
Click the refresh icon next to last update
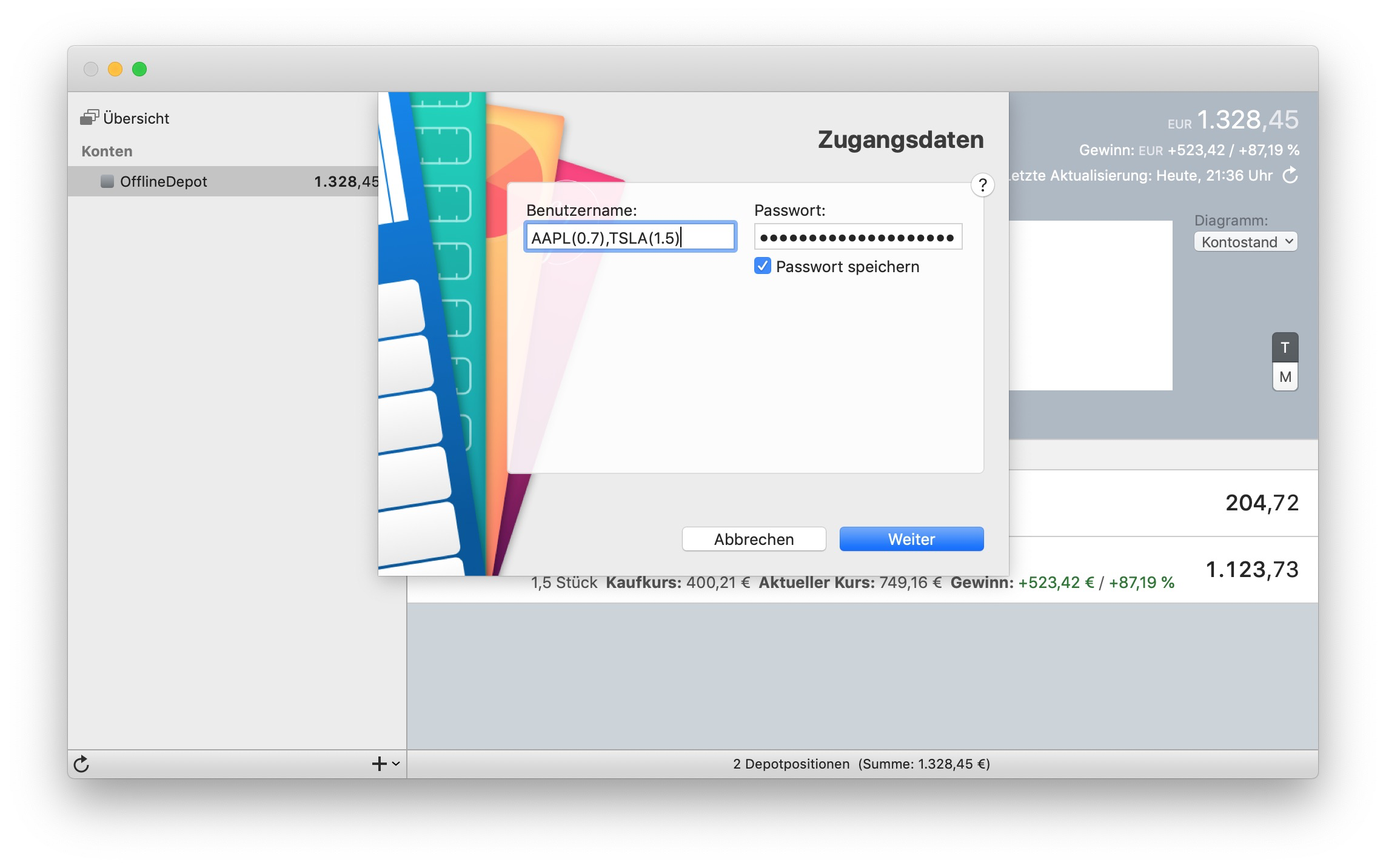[1290, 176]
